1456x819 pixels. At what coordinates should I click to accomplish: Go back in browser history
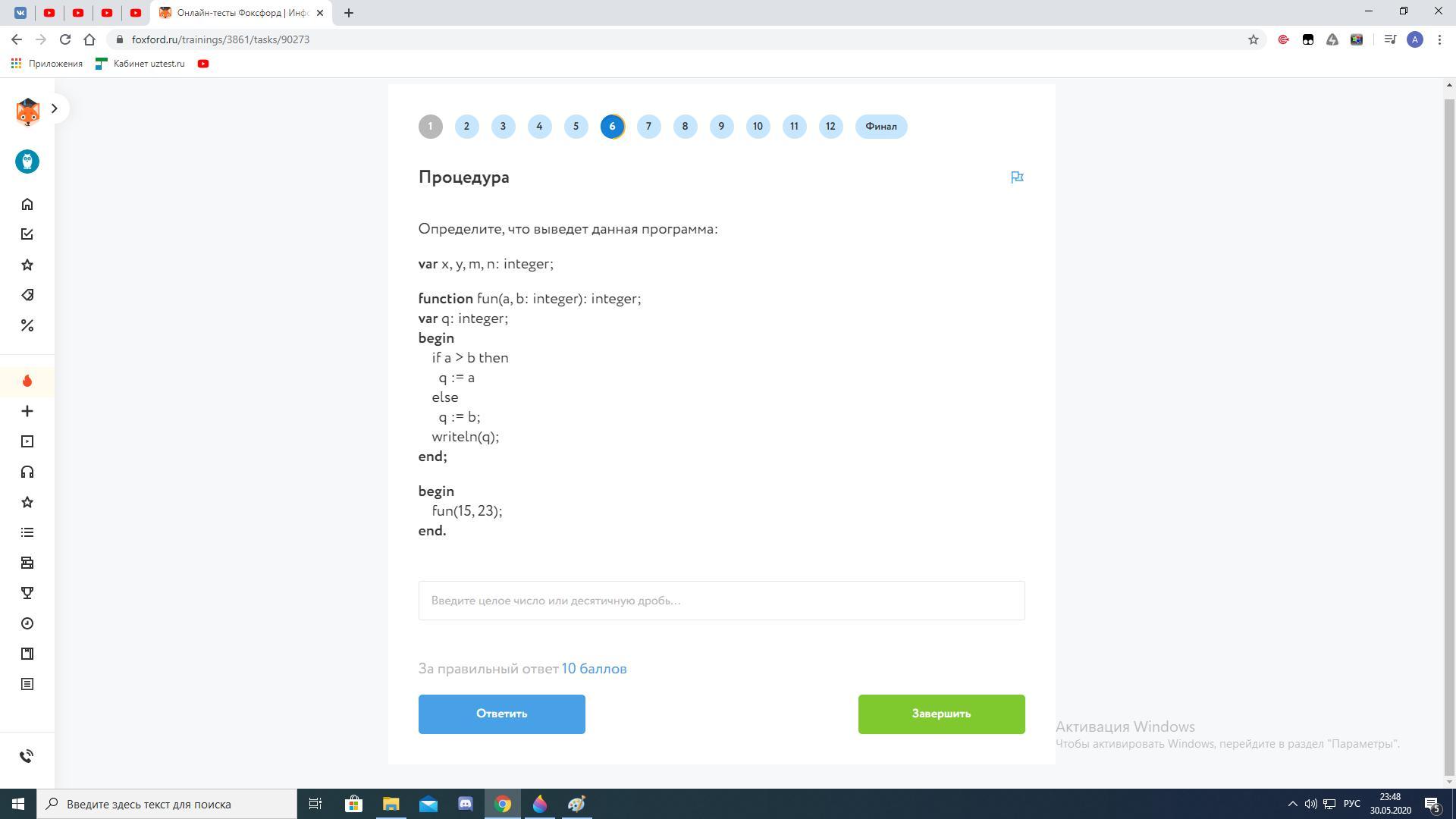(17, 39)
